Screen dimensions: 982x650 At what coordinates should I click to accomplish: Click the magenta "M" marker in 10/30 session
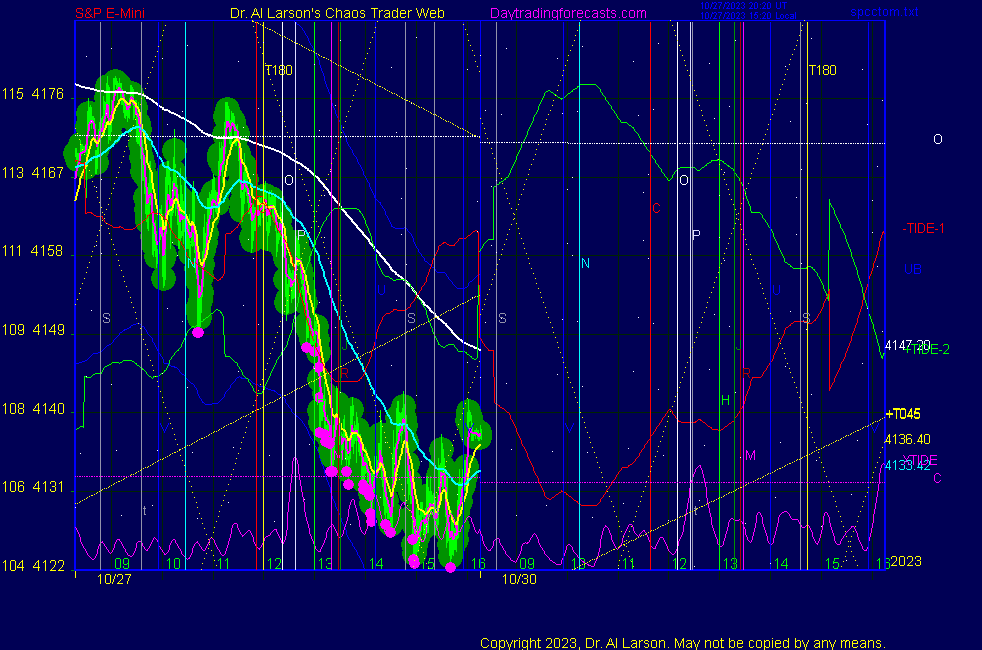click(x=750, y=455)
